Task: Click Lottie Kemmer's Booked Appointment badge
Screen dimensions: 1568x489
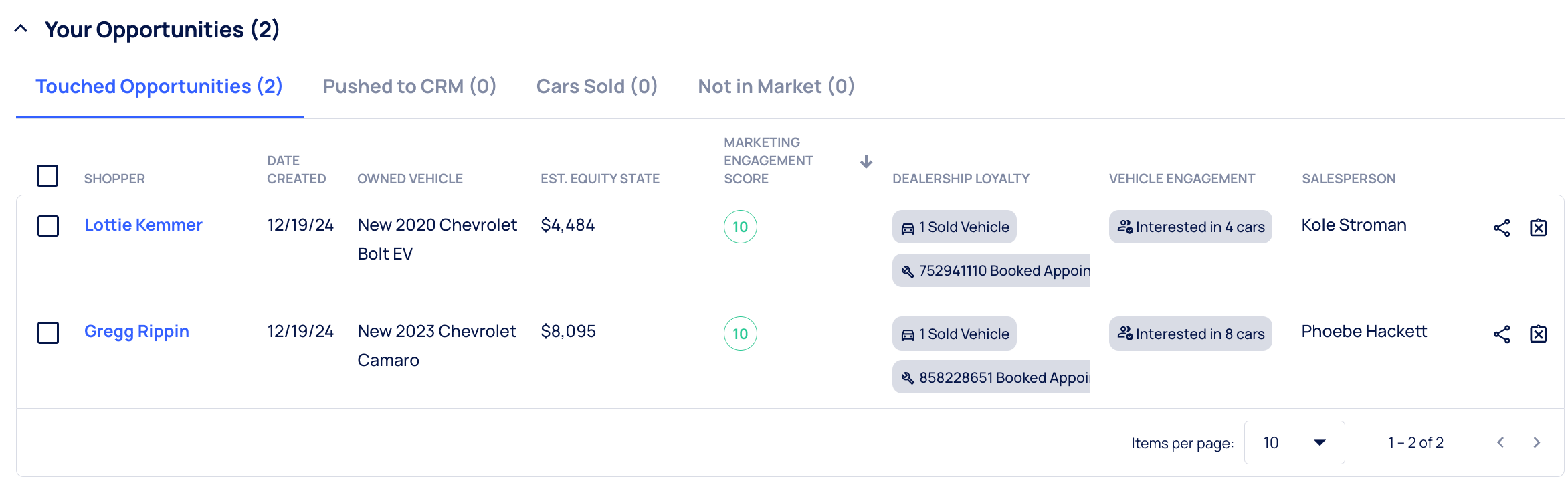Action: coord(991,271)
